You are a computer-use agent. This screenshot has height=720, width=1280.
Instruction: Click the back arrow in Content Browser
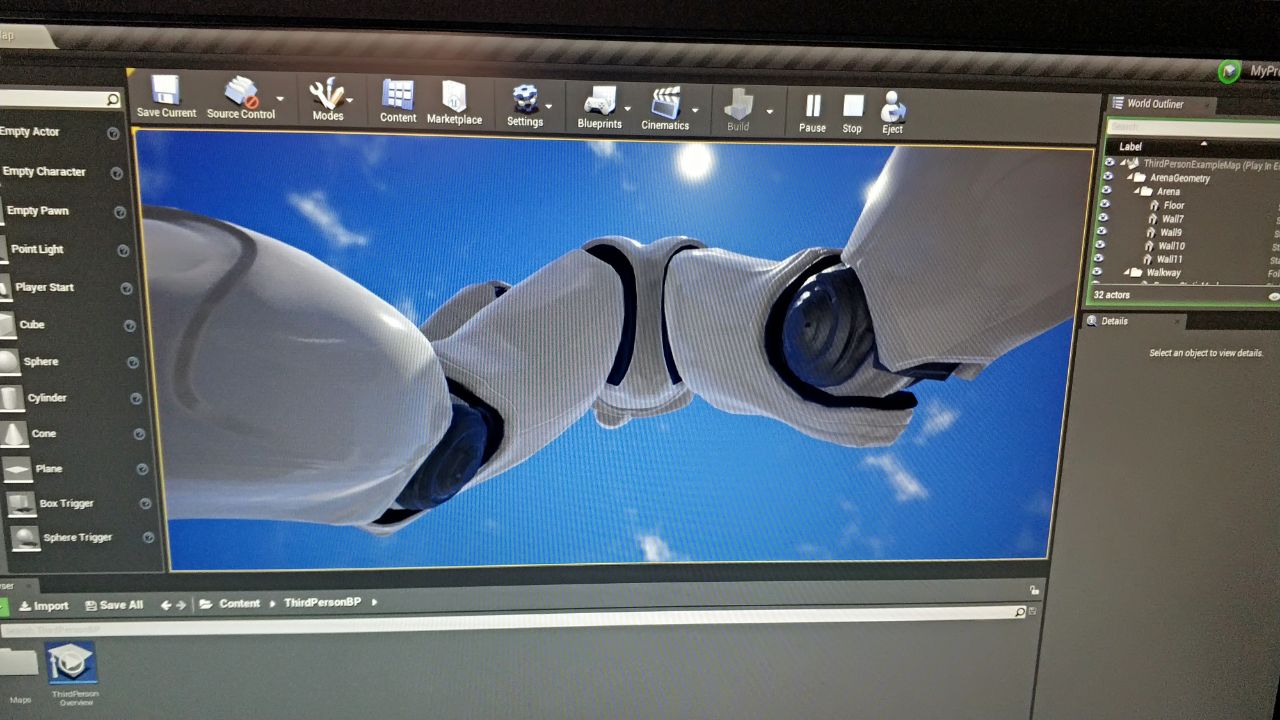[x=166, y=605]
